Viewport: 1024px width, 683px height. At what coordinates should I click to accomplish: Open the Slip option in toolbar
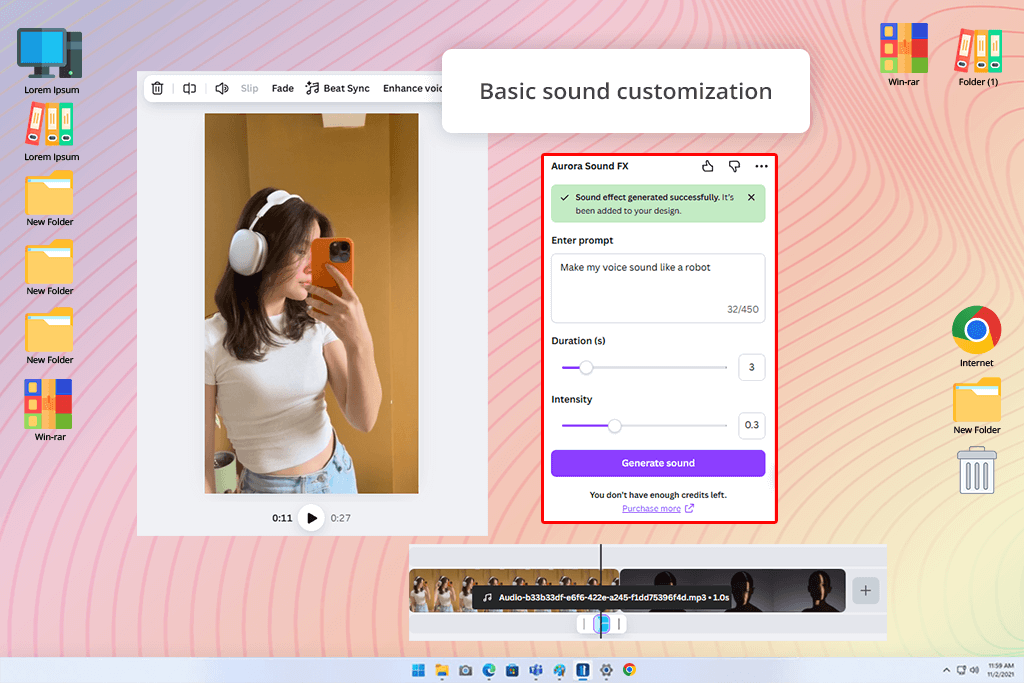[x=249, y=88]
